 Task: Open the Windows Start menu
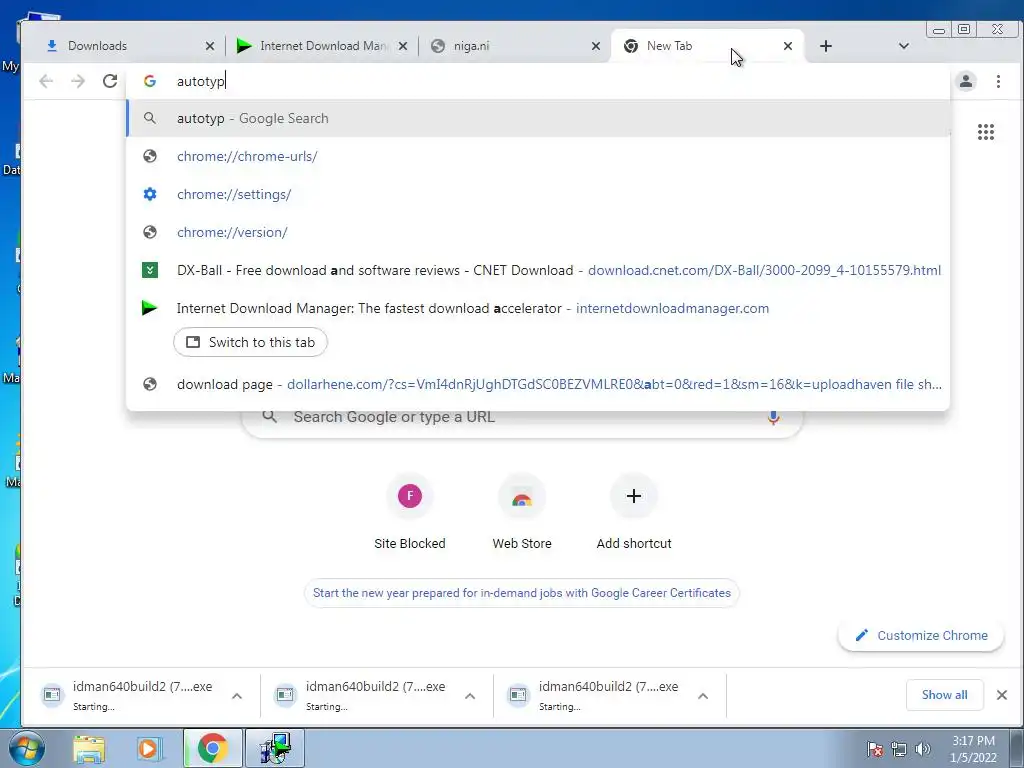pyautogui.click(x=26, y=748)
